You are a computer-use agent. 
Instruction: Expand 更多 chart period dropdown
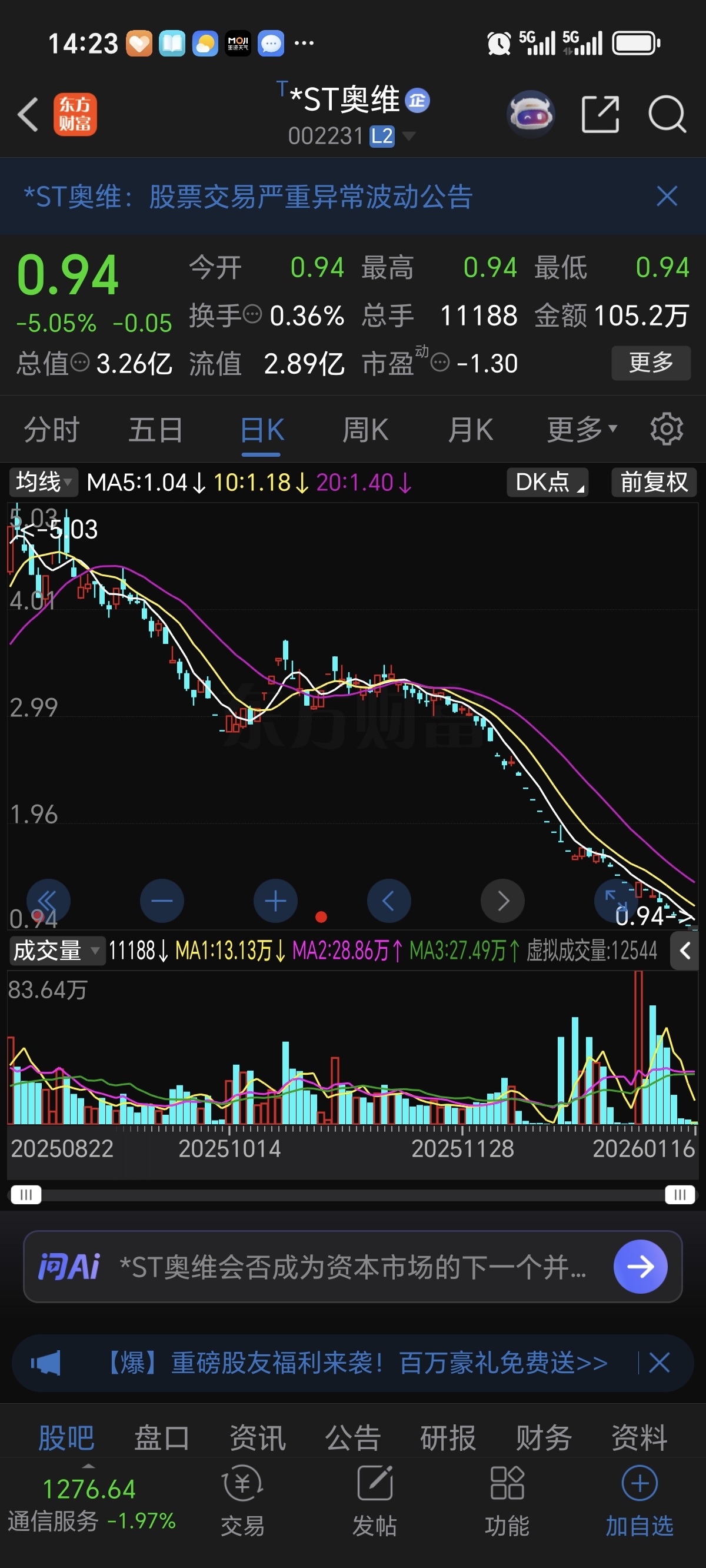[582, 430]
